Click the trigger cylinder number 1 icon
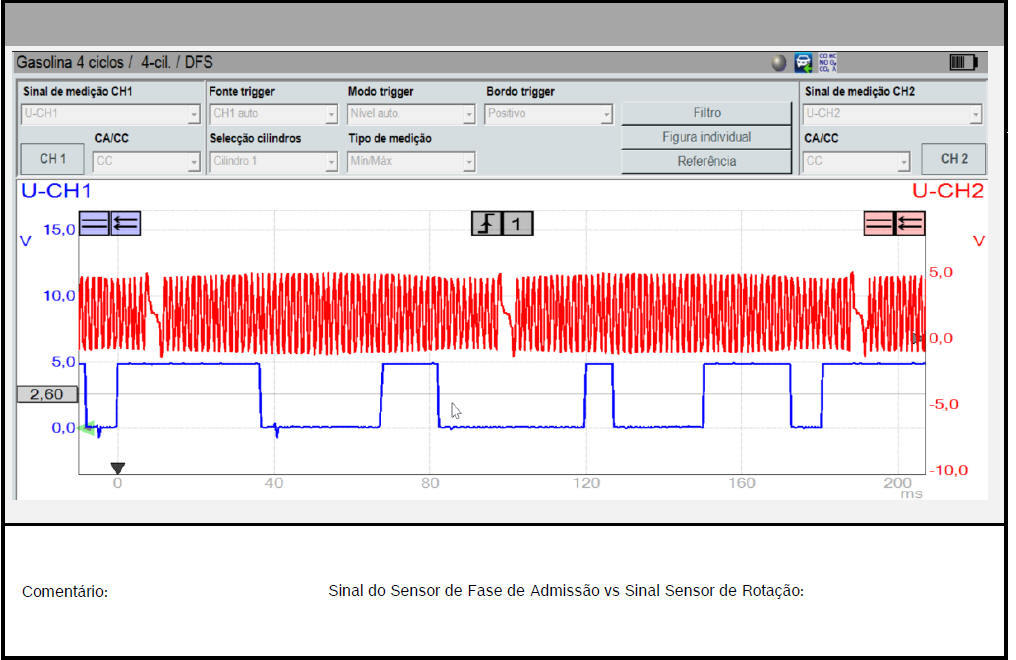 tap(517, 223)
